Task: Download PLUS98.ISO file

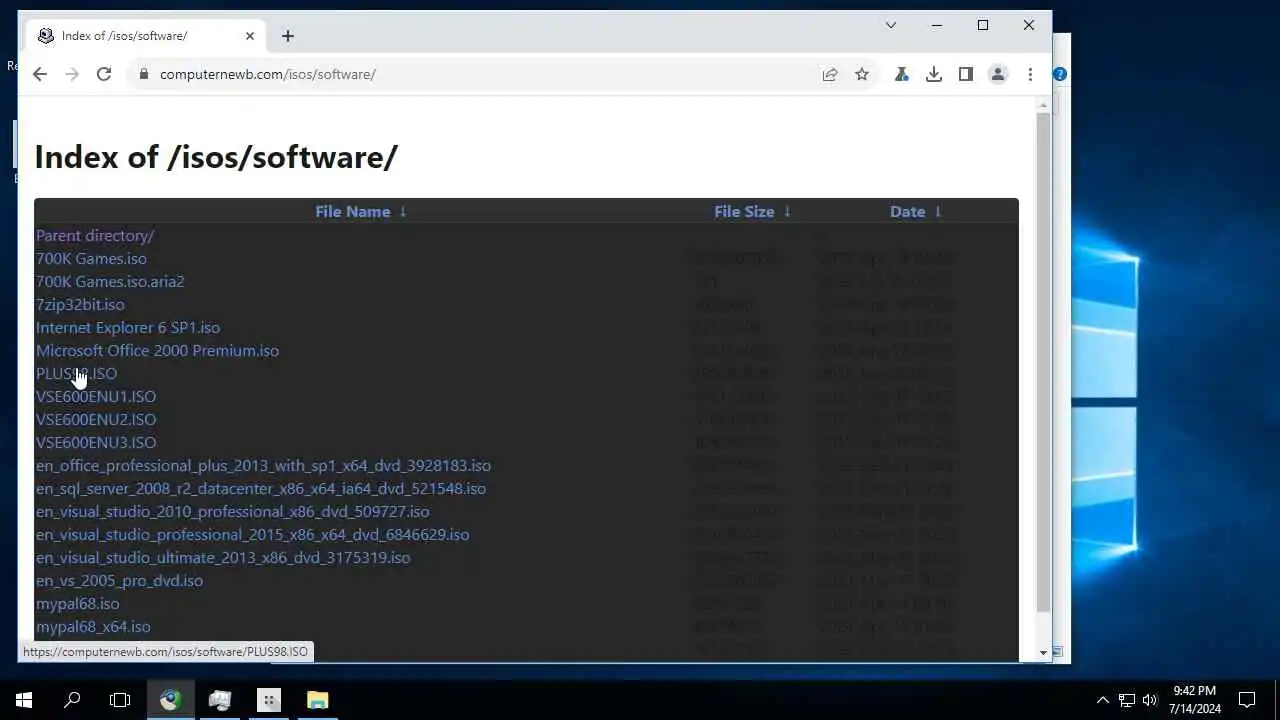Action: click(x=76, y=374)
